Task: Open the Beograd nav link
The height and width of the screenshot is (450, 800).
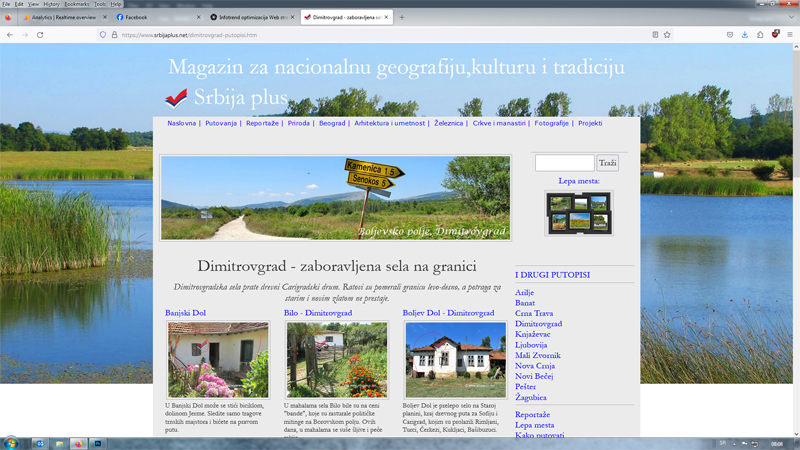Action: tap(332, 123)
